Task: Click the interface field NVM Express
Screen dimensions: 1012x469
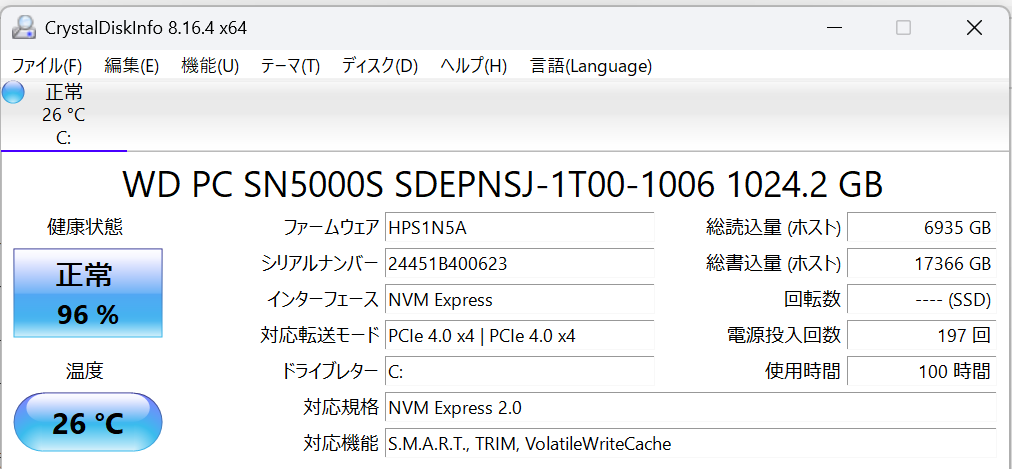Action: [x=519, y=300]
